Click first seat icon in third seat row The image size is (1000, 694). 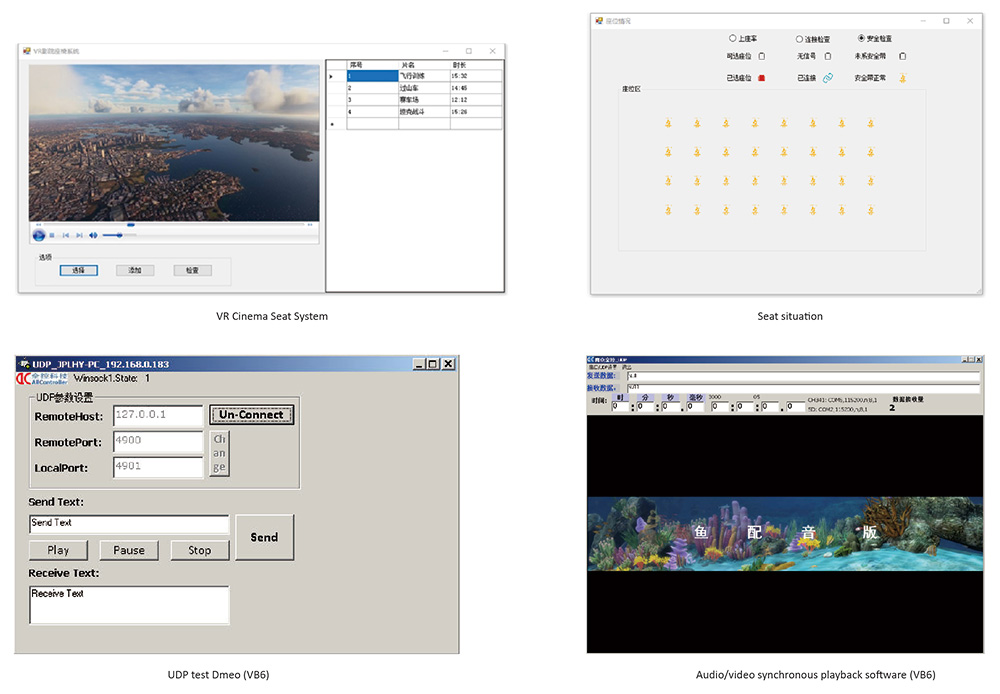point(668,181)
